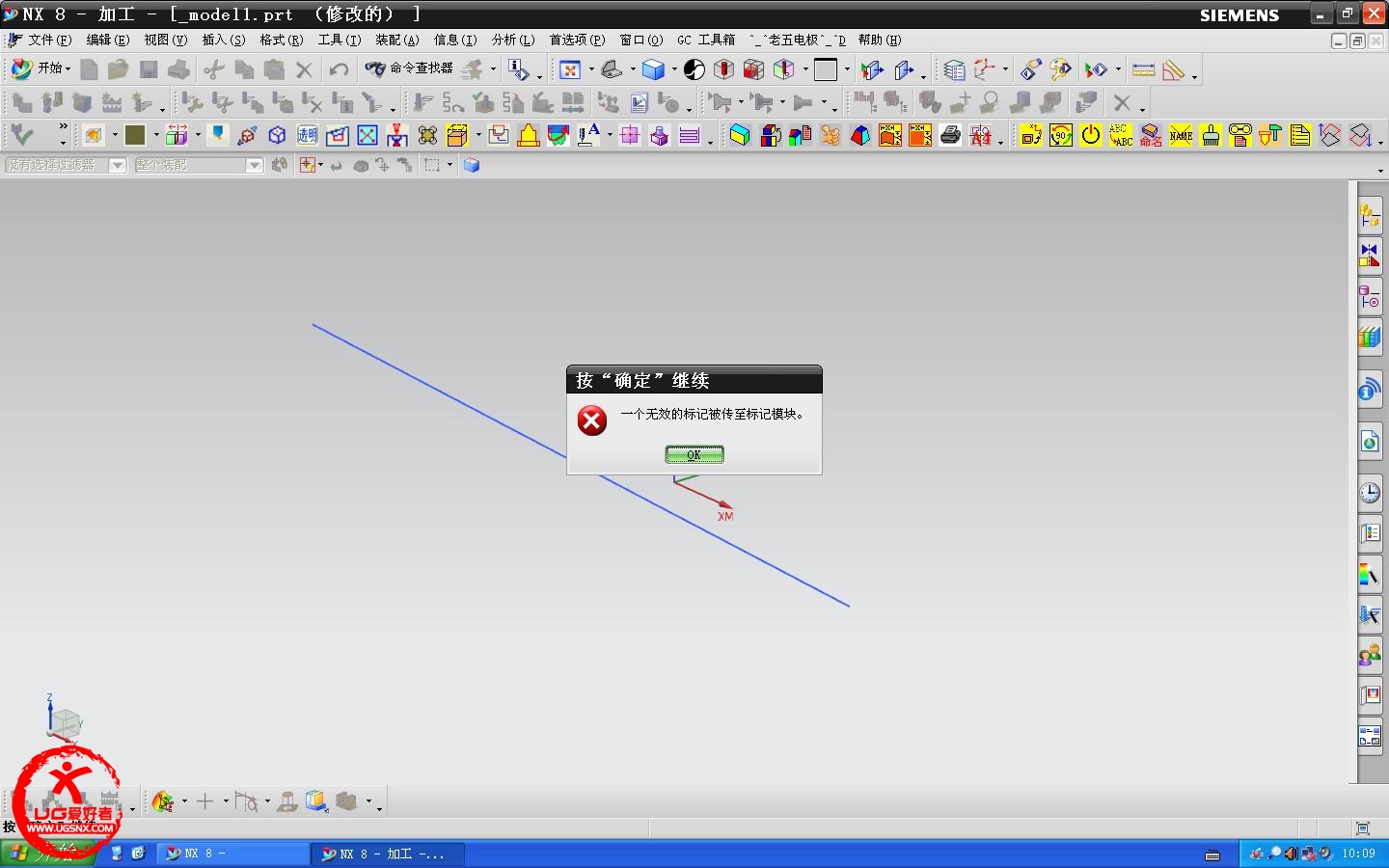1389x868 pixels.
Task: Open the 插入(S) menu
Action: point(223,40)
